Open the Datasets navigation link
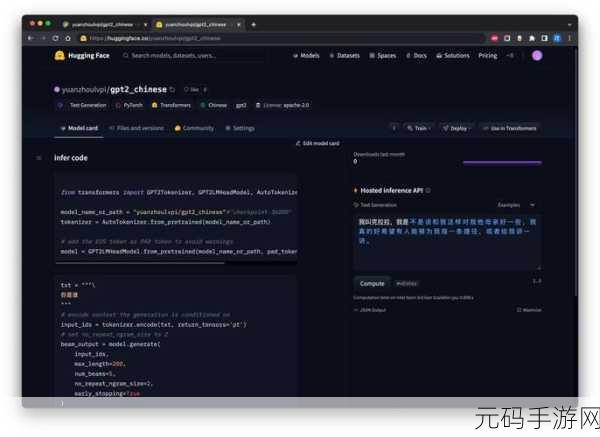This screenshot has width=600, height=437. click(345, 56)
